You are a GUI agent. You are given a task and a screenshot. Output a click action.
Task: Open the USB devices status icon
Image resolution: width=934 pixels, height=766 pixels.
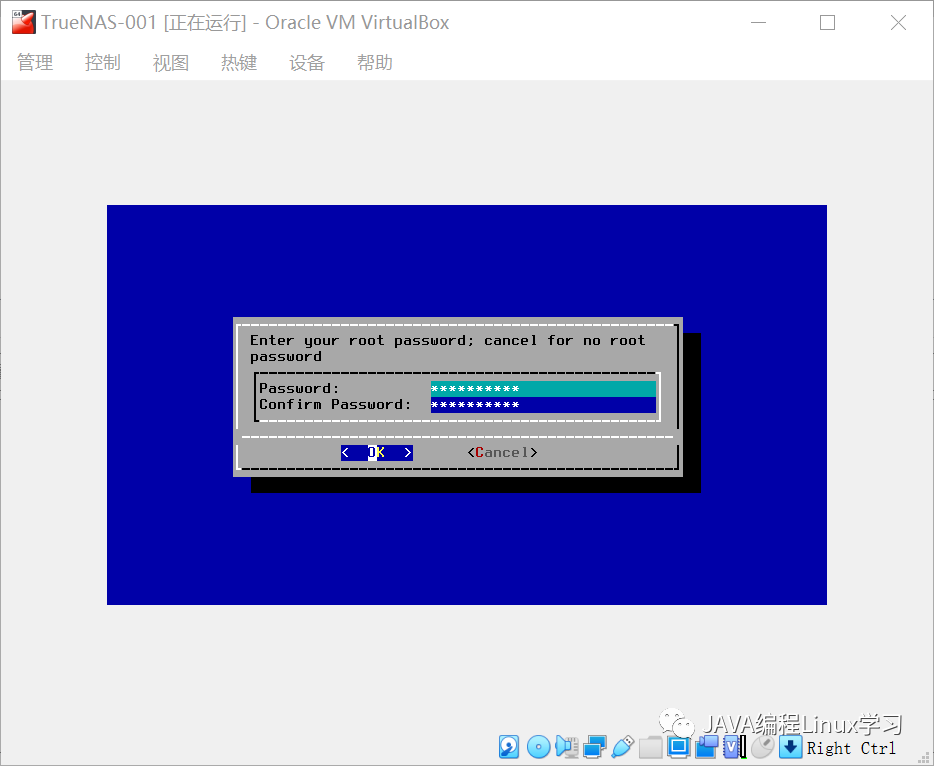pyautogui.click(x=622, y=747)
